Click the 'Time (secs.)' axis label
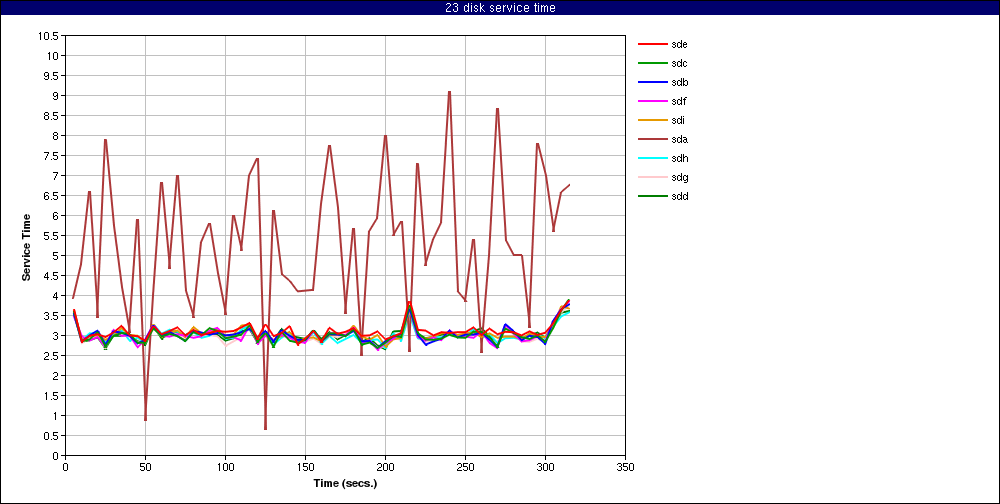 [x=345, y=483]
